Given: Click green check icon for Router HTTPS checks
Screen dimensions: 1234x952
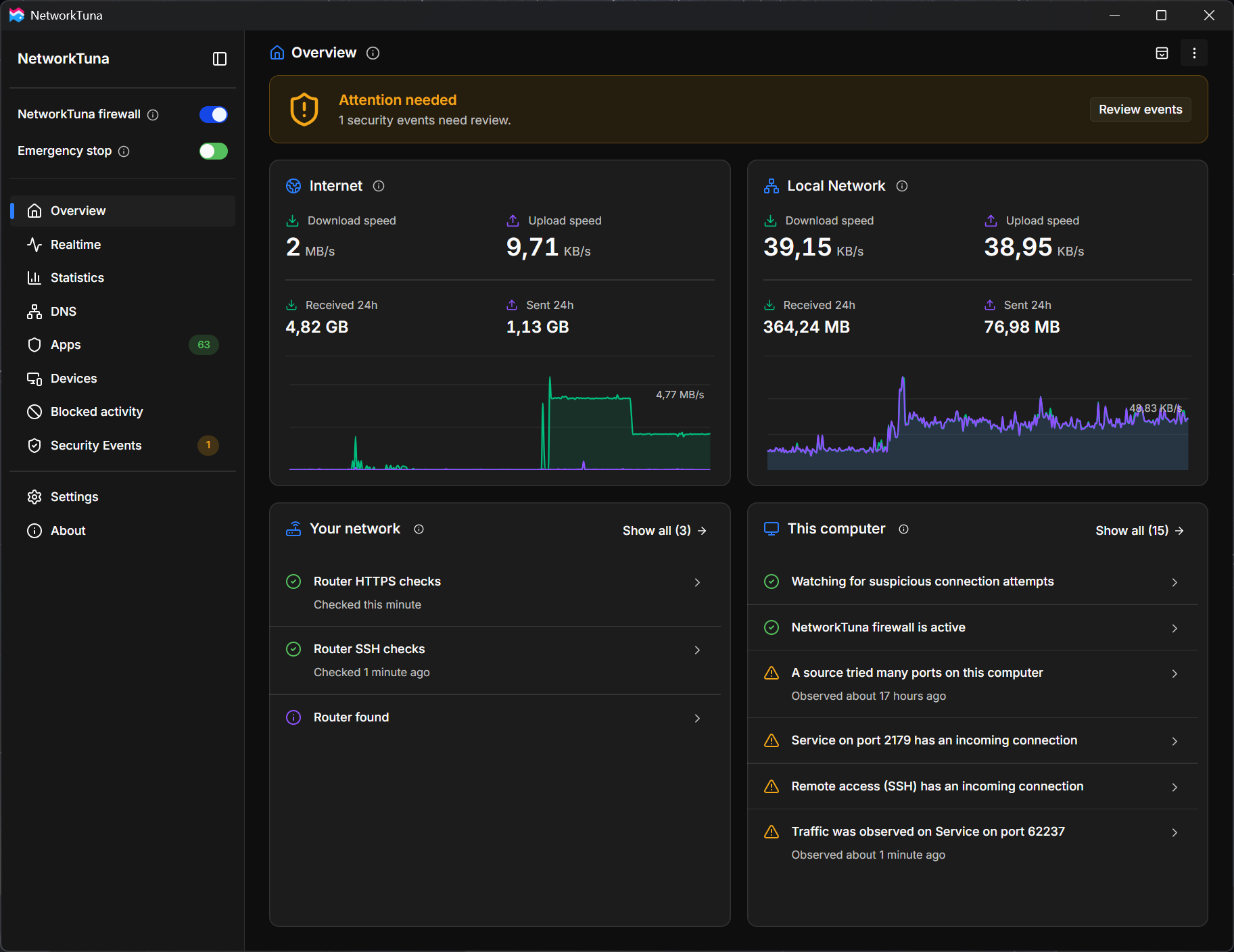Looking at the screenshot, I should (293, 581).
